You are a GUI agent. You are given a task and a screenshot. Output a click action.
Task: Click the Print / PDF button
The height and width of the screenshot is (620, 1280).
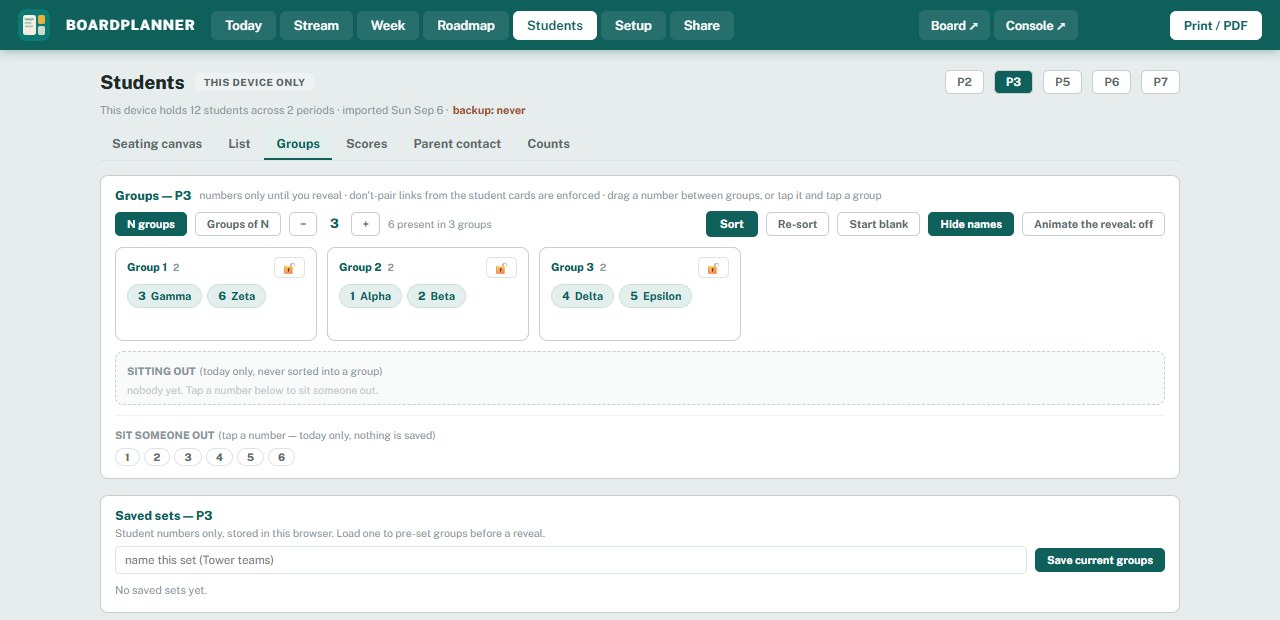[x=1215, y=26]
